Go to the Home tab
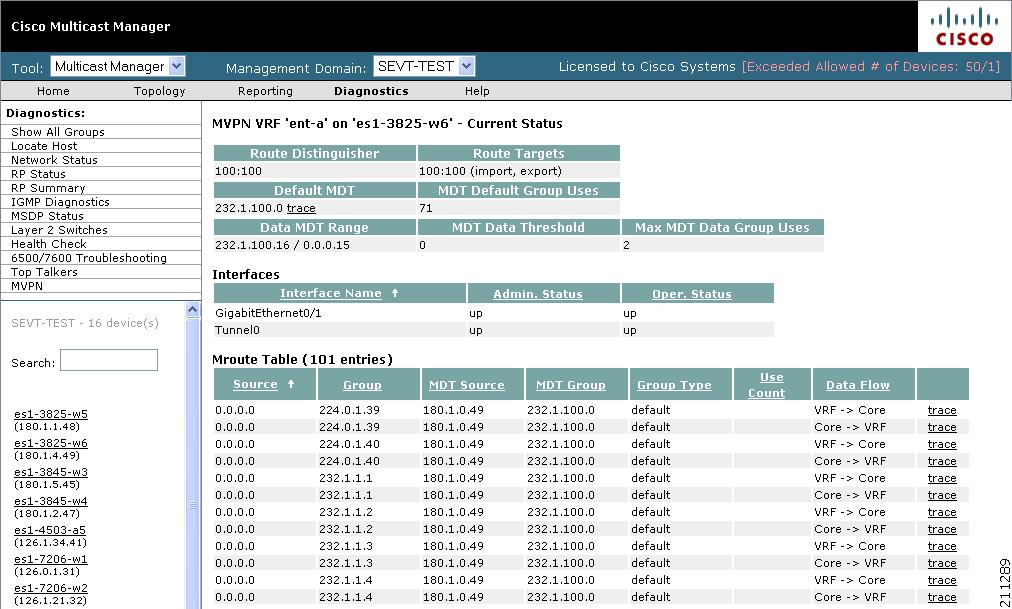 click(53, 90)
